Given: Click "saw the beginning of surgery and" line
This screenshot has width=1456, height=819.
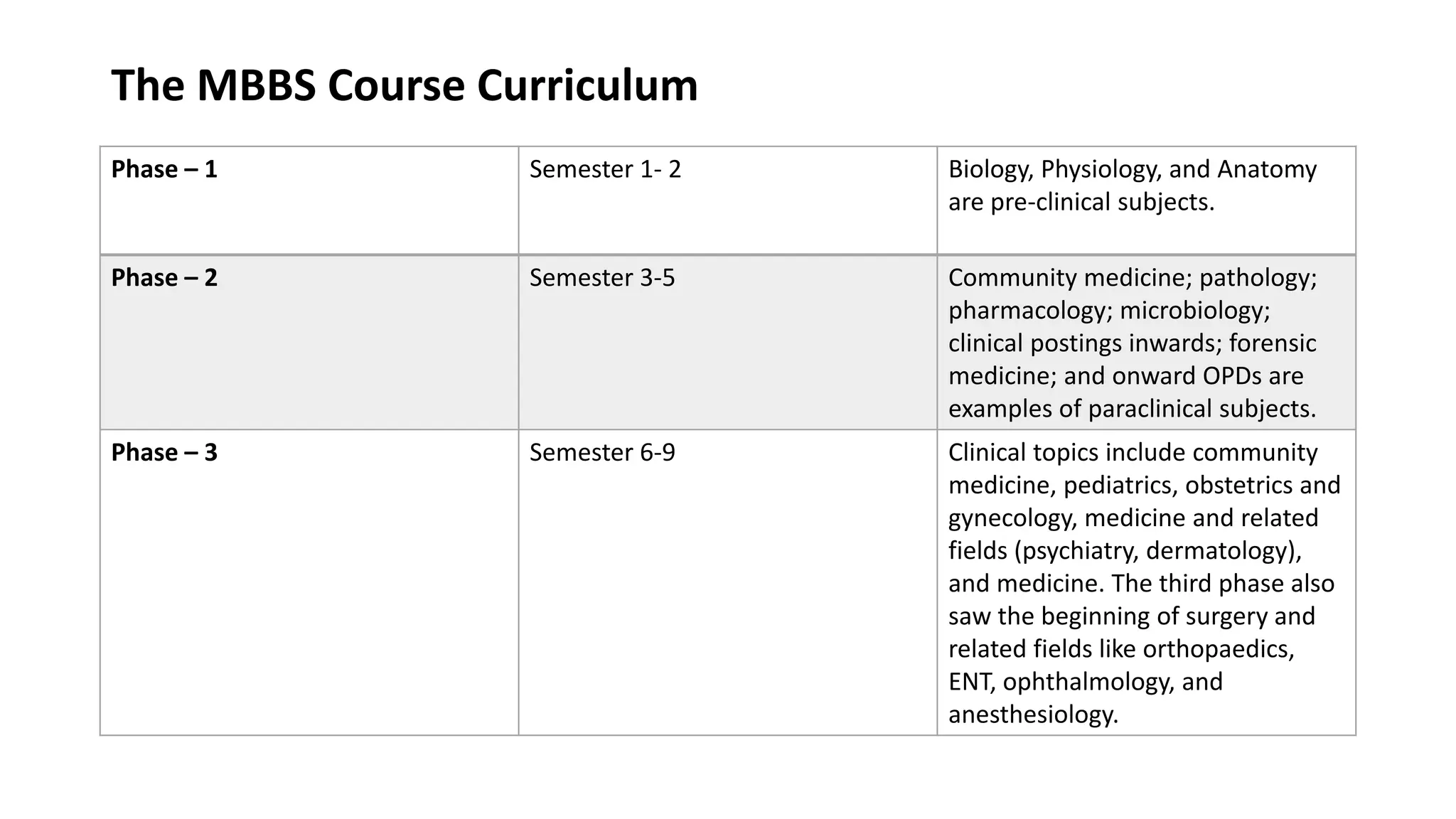Looking at the screenshot, I should pos(1131,616).
